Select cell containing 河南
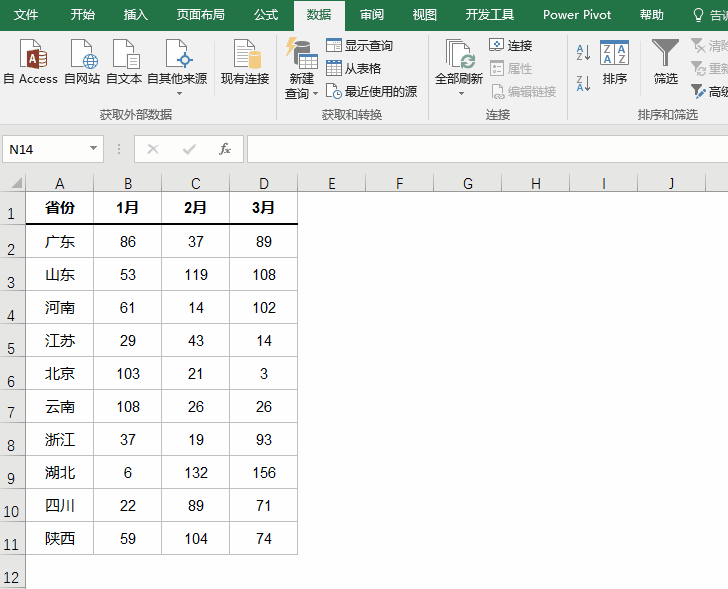This screenshot has width=728, height=589. [x=59, y=307]
